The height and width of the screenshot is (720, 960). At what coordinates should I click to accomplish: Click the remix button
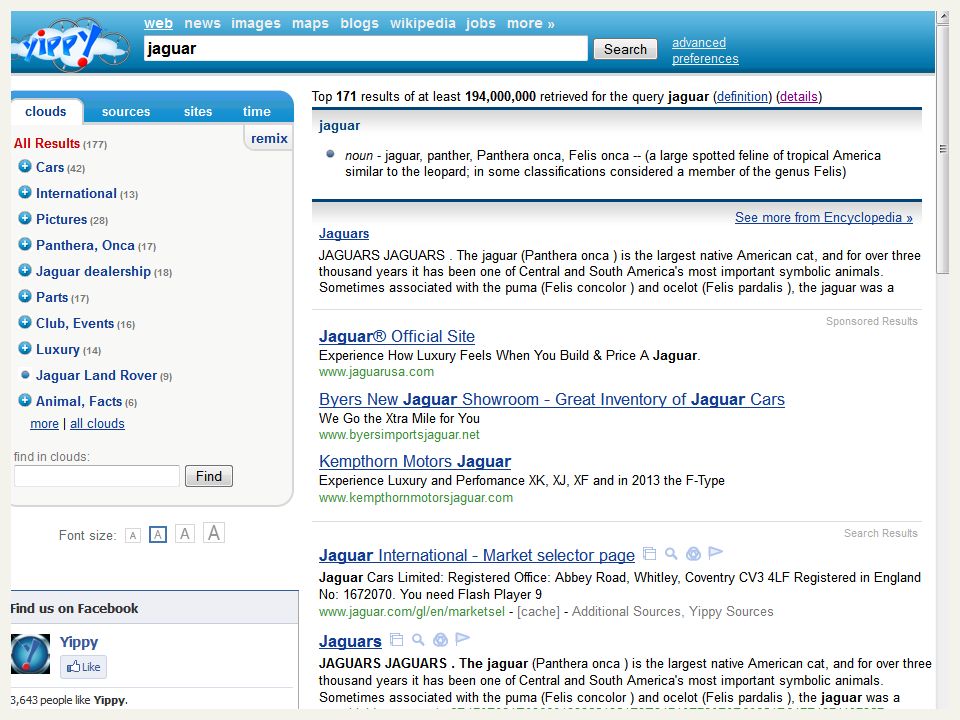click(x=269, y=138)
